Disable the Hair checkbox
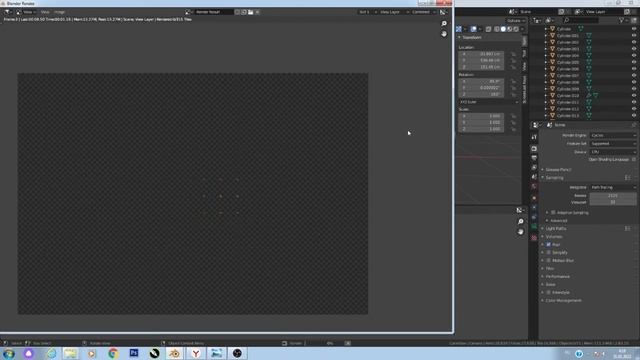 pos(549,244)
